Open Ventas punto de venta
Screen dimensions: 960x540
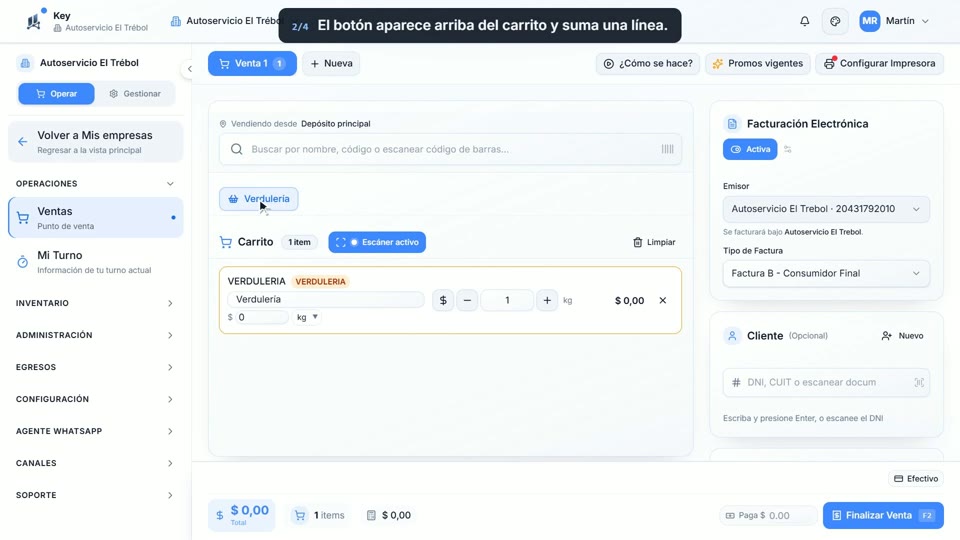[96, 217]
